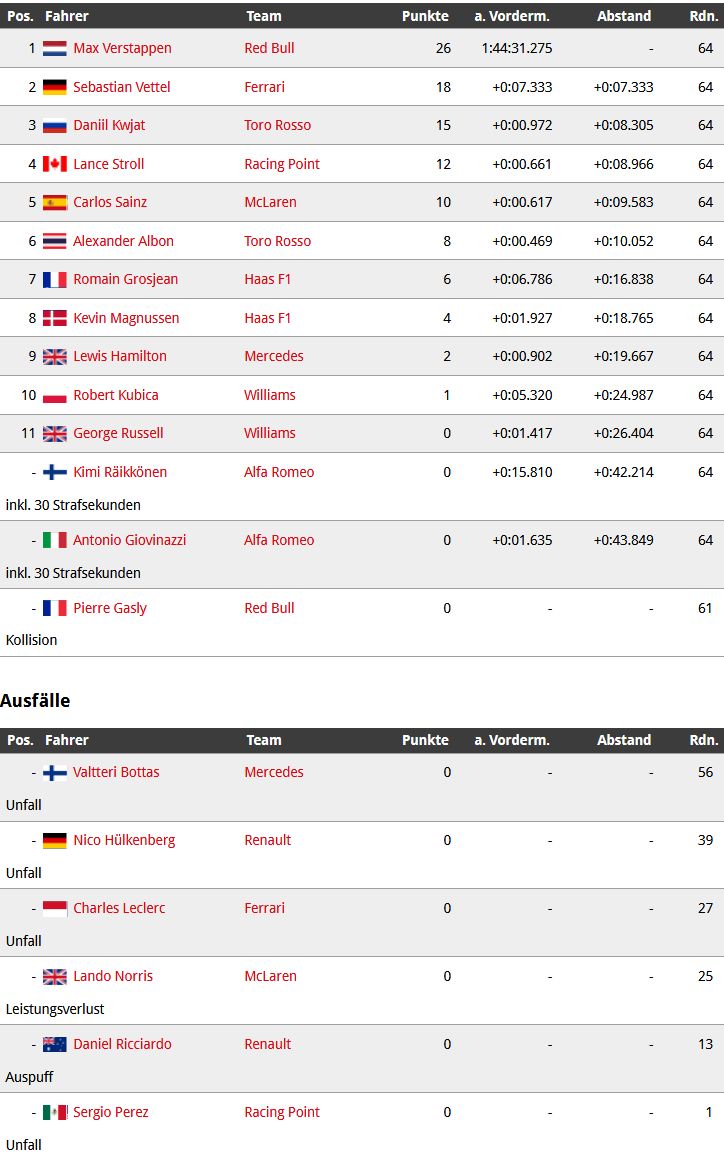724x1156 pixels.
Task: Open Lewis Hamilton's Mercedes team link
Action: [x=274, y=356]
